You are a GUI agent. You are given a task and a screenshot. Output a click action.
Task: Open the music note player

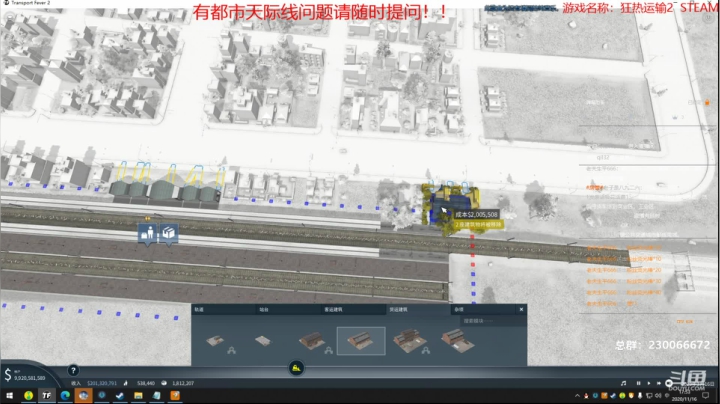(623, 383)
